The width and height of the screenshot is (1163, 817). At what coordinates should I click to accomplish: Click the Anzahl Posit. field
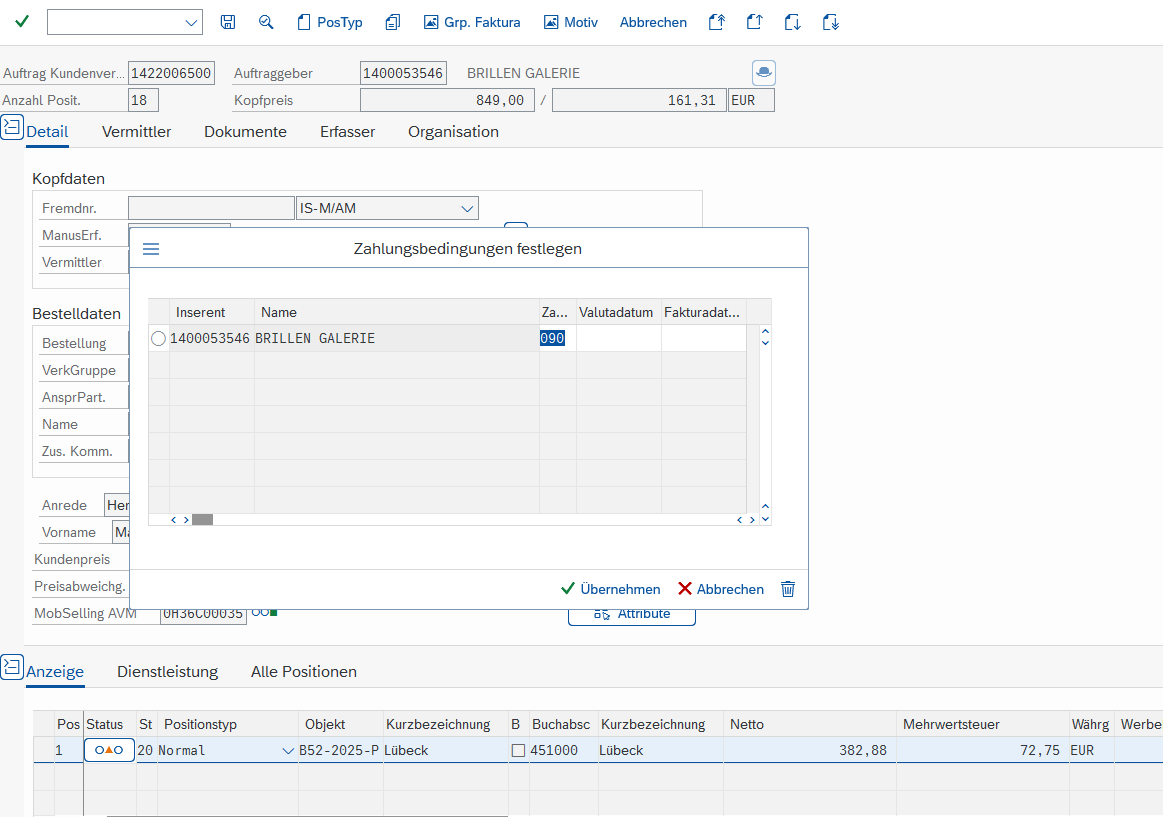(143, 100)
